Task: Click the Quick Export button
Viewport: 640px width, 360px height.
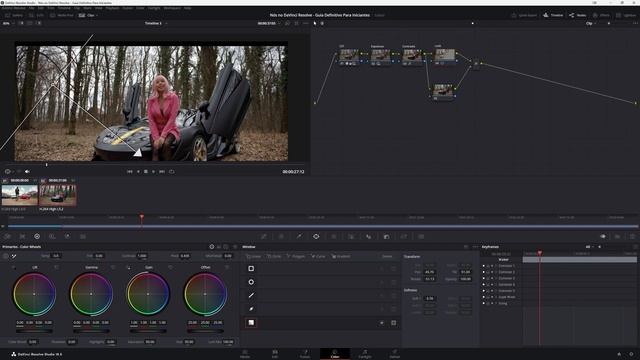Action: (x=524, y=15)
